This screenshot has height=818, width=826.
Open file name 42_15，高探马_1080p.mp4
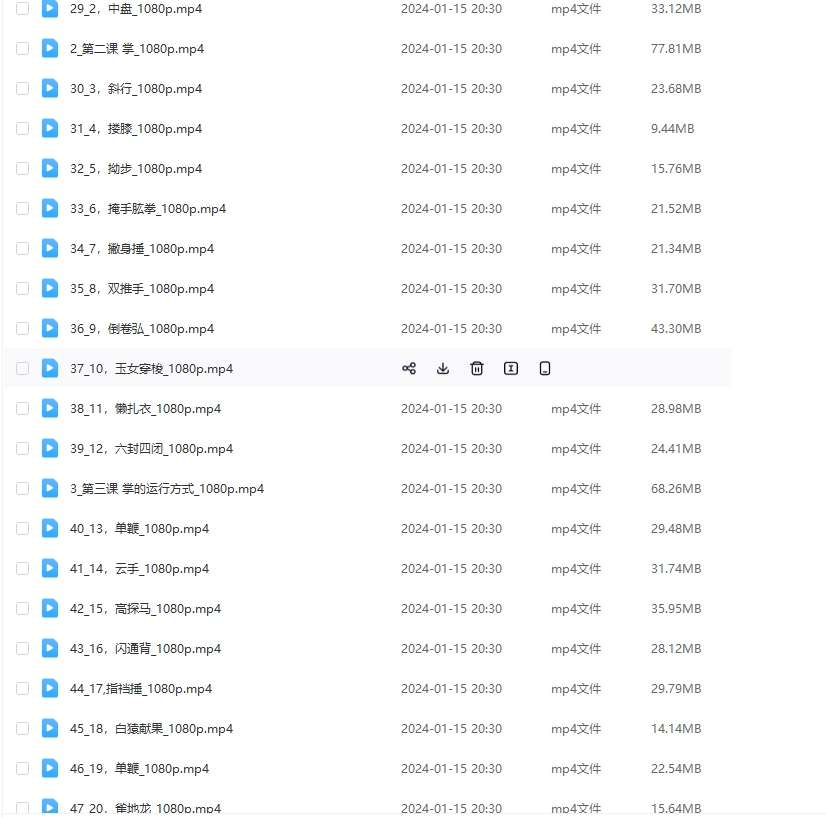click(145, 609)
